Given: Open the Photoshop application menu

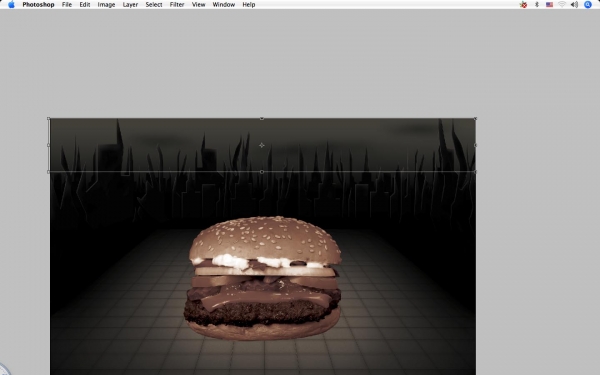Looking at the screenshot, I should pyautogui.click(x=38, y=5).
